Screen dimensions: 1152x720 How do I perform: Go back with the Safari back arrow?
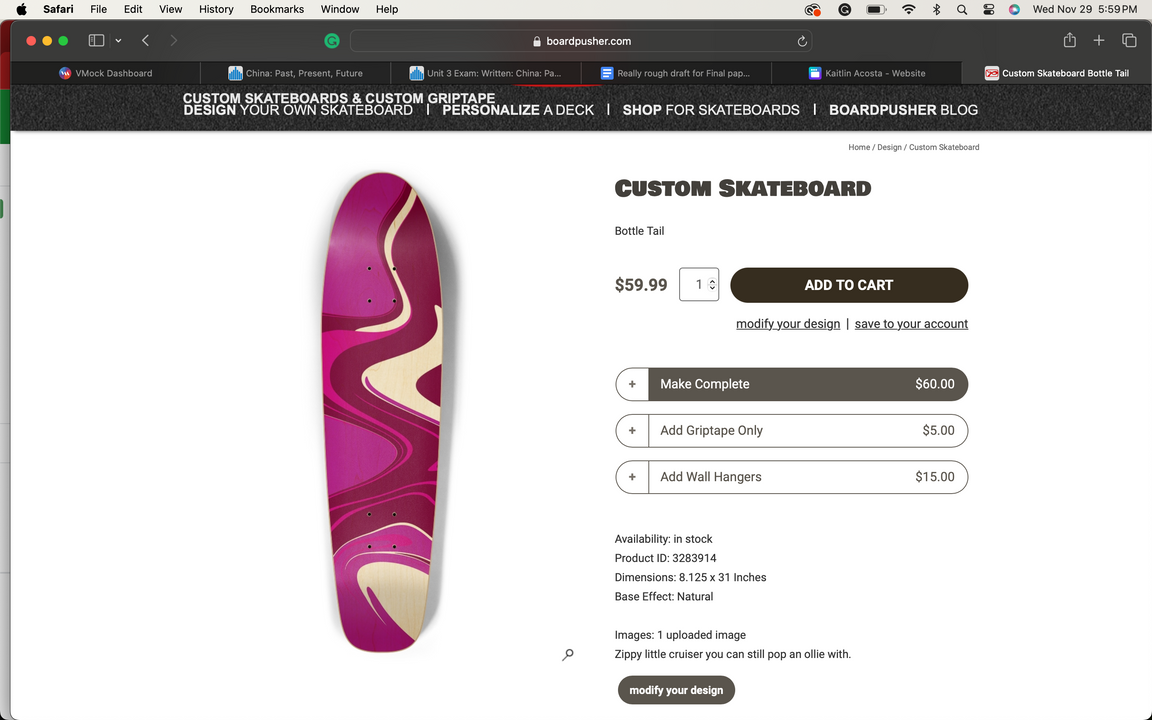pyautogui.click(x=146, y=41)
